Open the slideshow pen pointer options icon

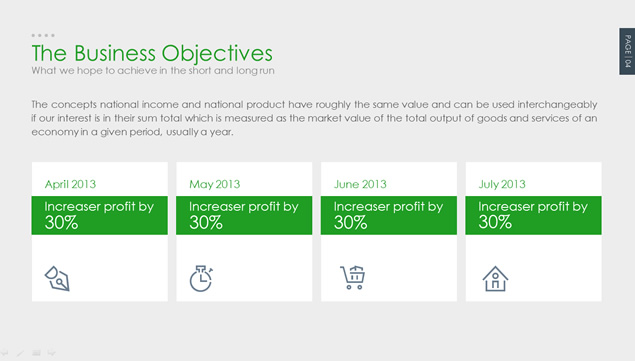click(x=20, y=353)
